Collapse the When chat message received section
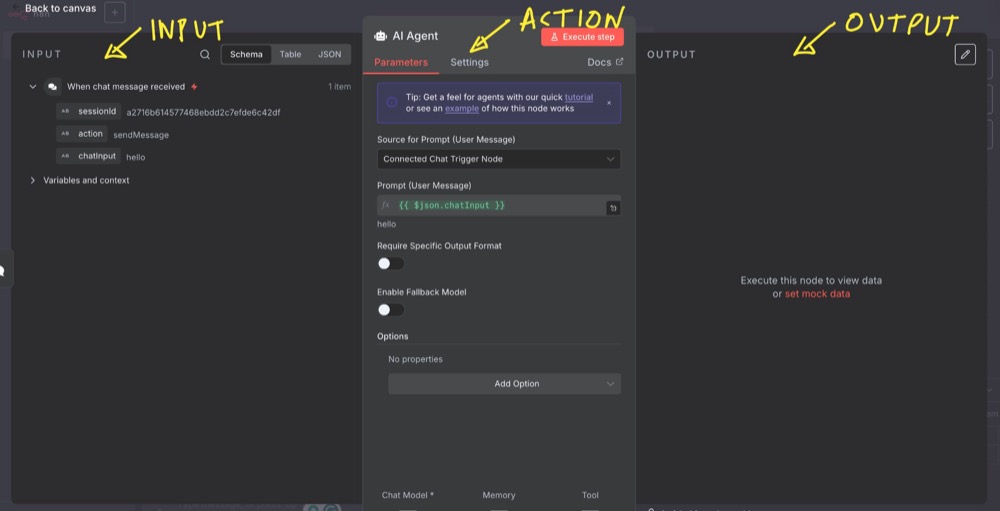 point(33,87)
